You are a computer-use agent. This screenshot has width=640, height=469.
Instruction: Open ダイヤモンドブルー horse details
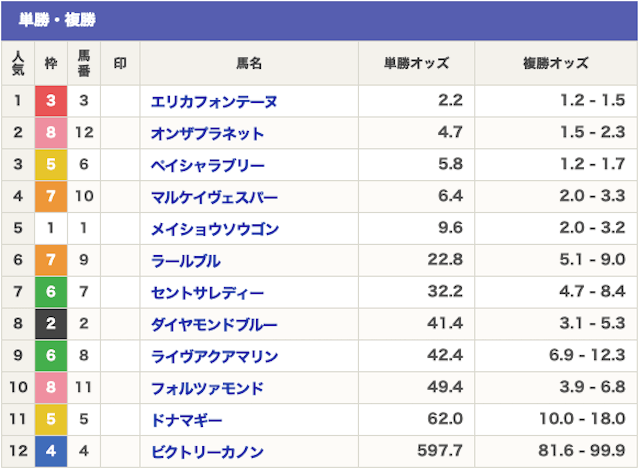pyautogui.click(x=214, y=324)
